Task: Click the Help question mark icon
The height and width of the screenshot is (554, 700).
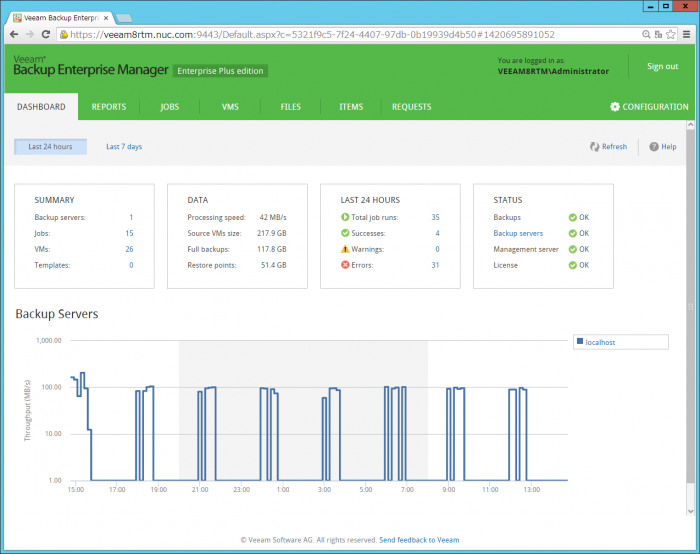Action: point(654,146)
